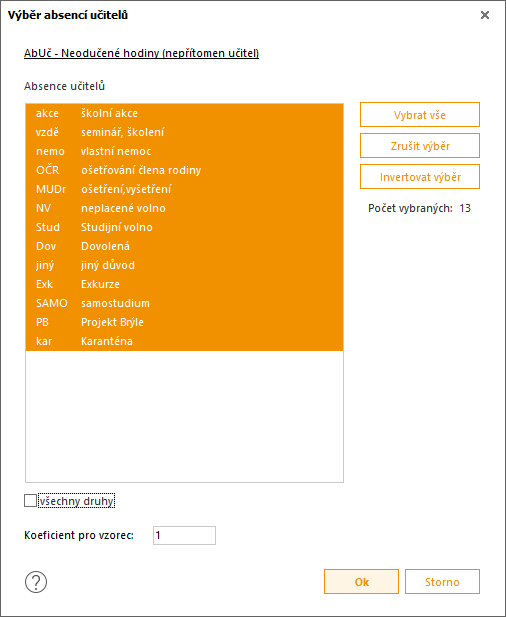Enable the 'všechny druhy' checkbox
506x617 pixels.
[30, 501]
